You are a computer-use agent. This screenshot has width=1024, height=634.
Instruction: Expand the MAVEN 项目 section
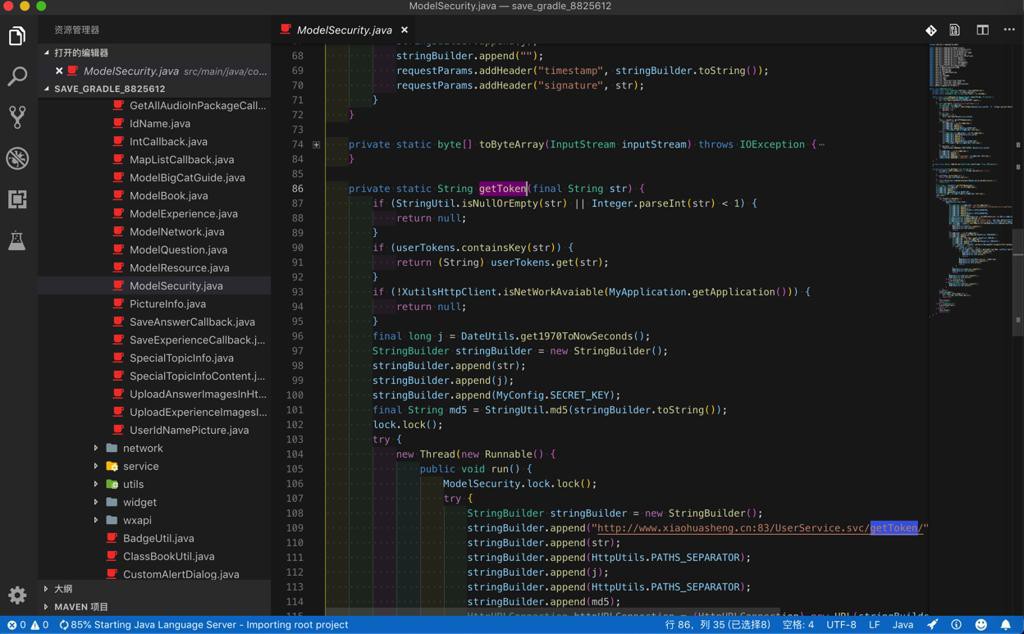pos(154,607)
